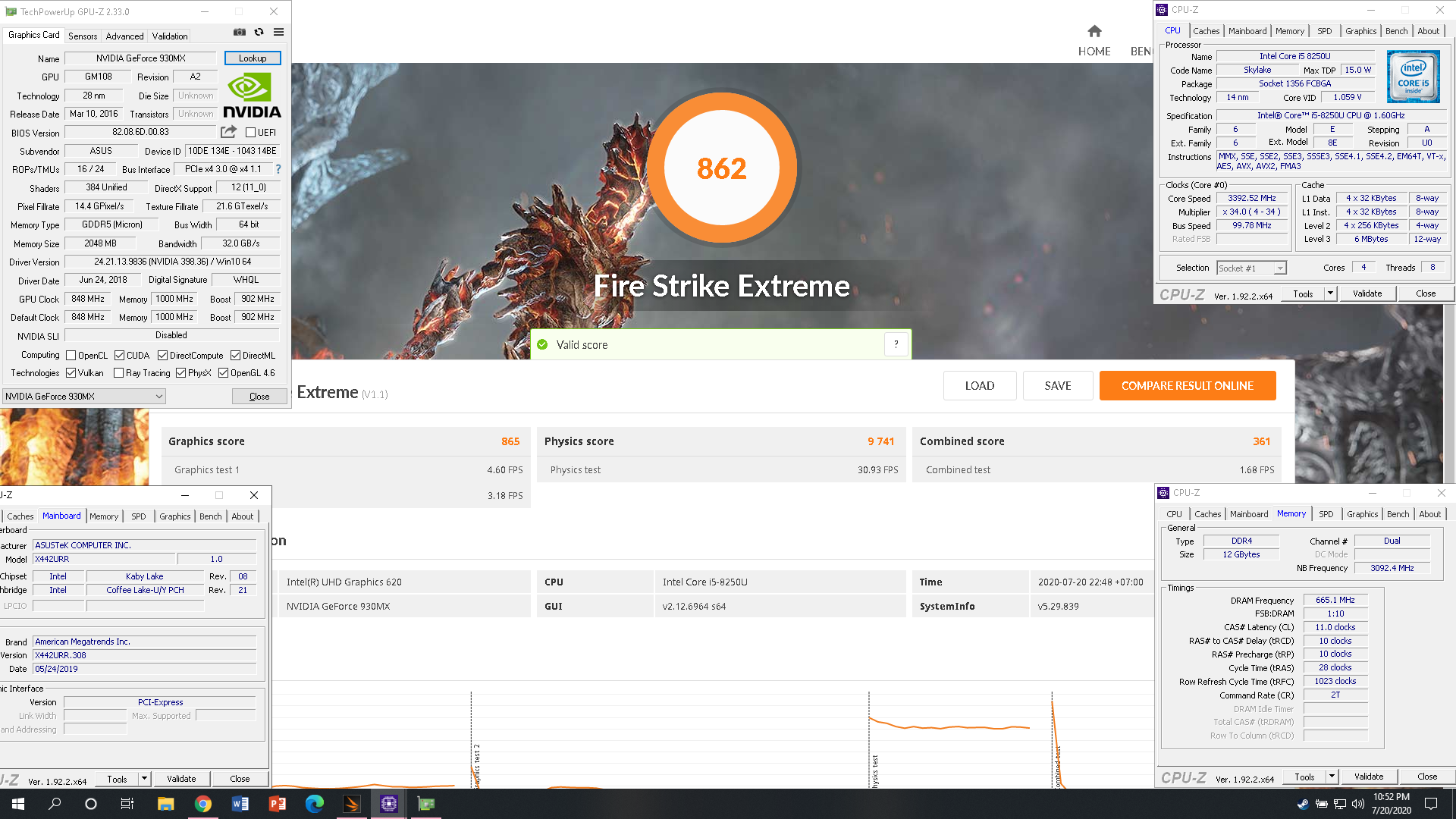Go to 3DMark HOME
This screenshot has height=819, width=1456.
coord(1094,41)
